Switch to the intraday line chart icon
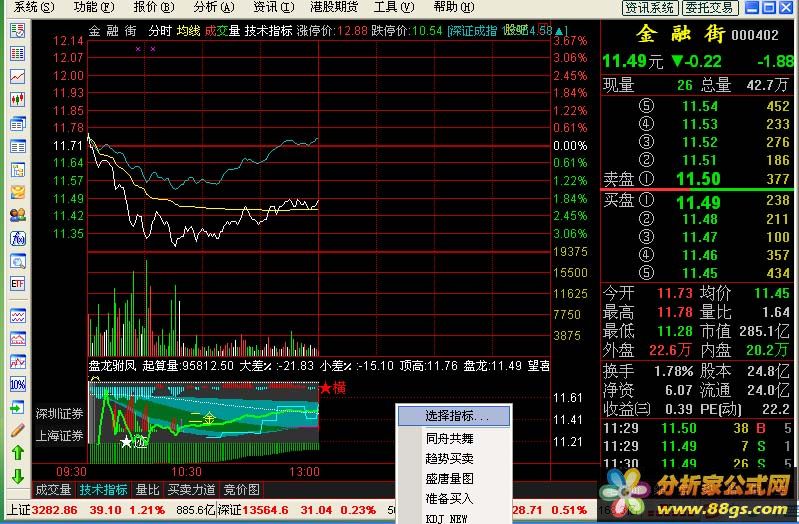799x524 pixels. click(17, 76)
